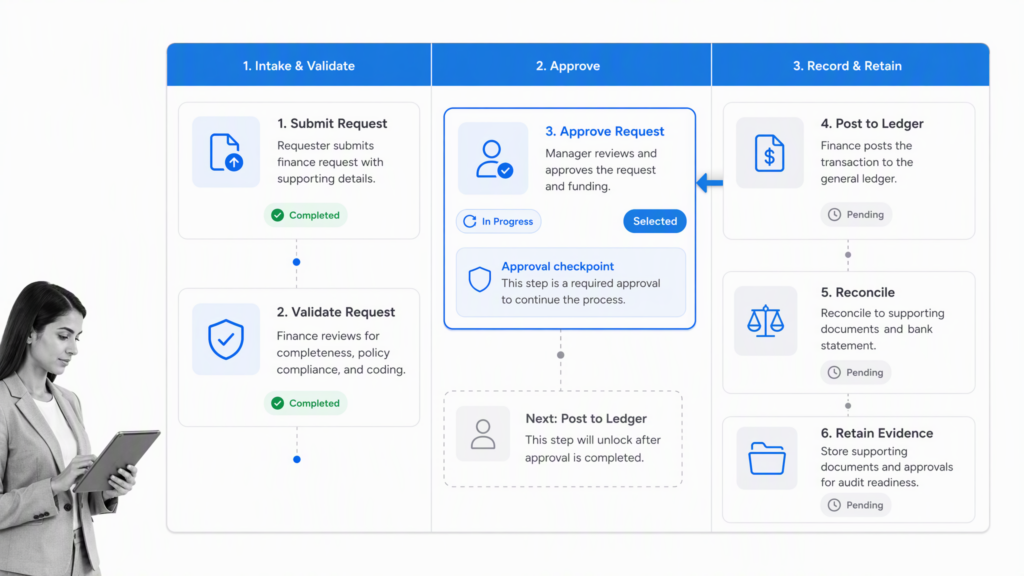Click the Completed label under Validate Request
Image resolution: width=1024 pixels, height=576 pixels.
[314, 403]
